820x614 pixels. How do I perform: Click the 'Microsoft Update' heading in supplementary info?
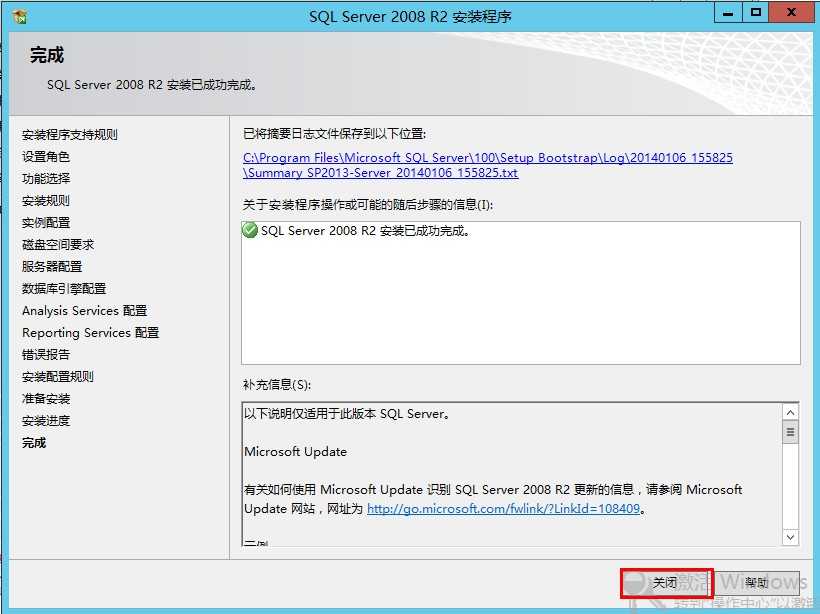tap(295, 452)
